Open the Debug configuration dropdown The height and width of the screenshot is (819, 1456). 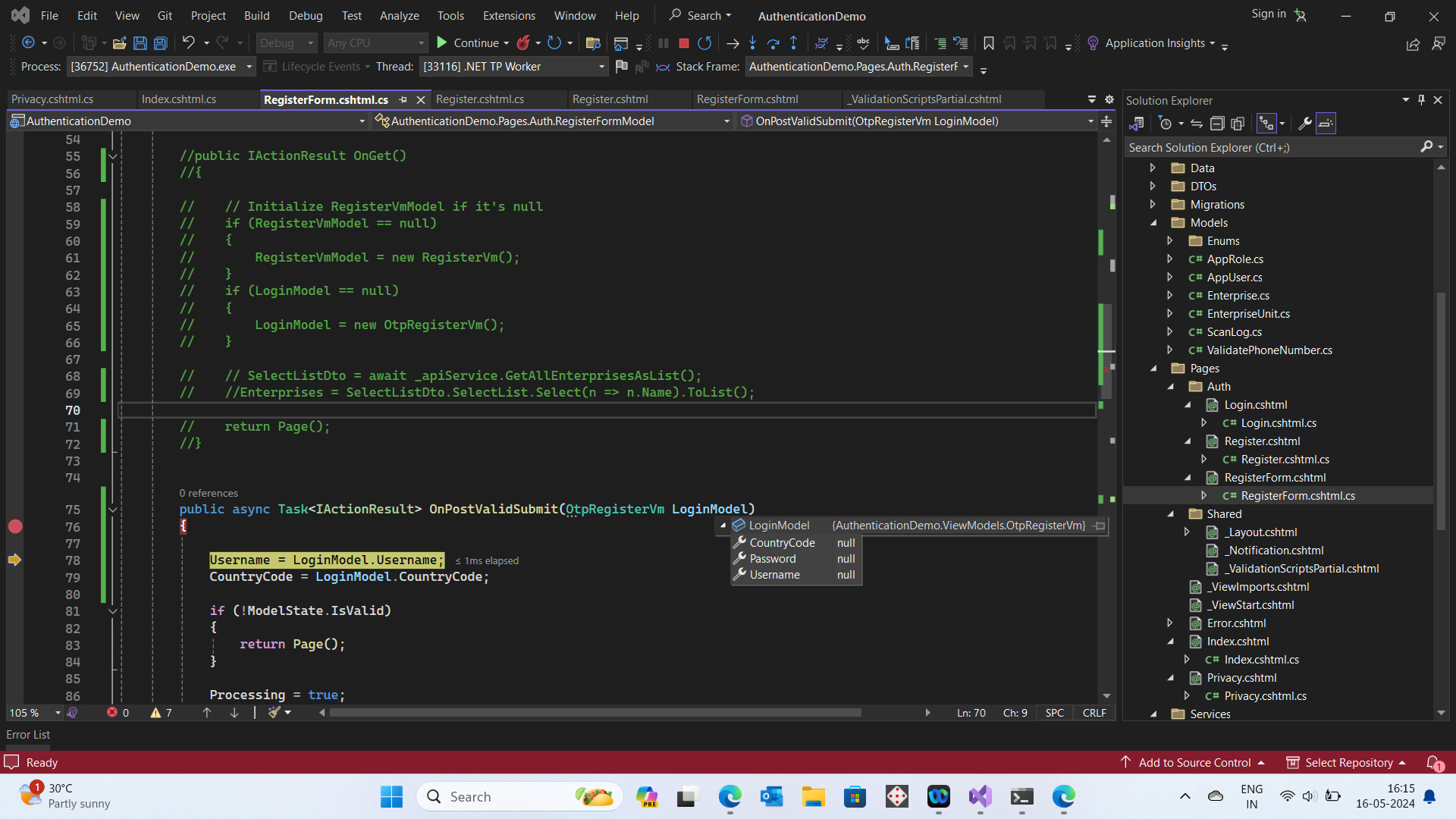286,42
